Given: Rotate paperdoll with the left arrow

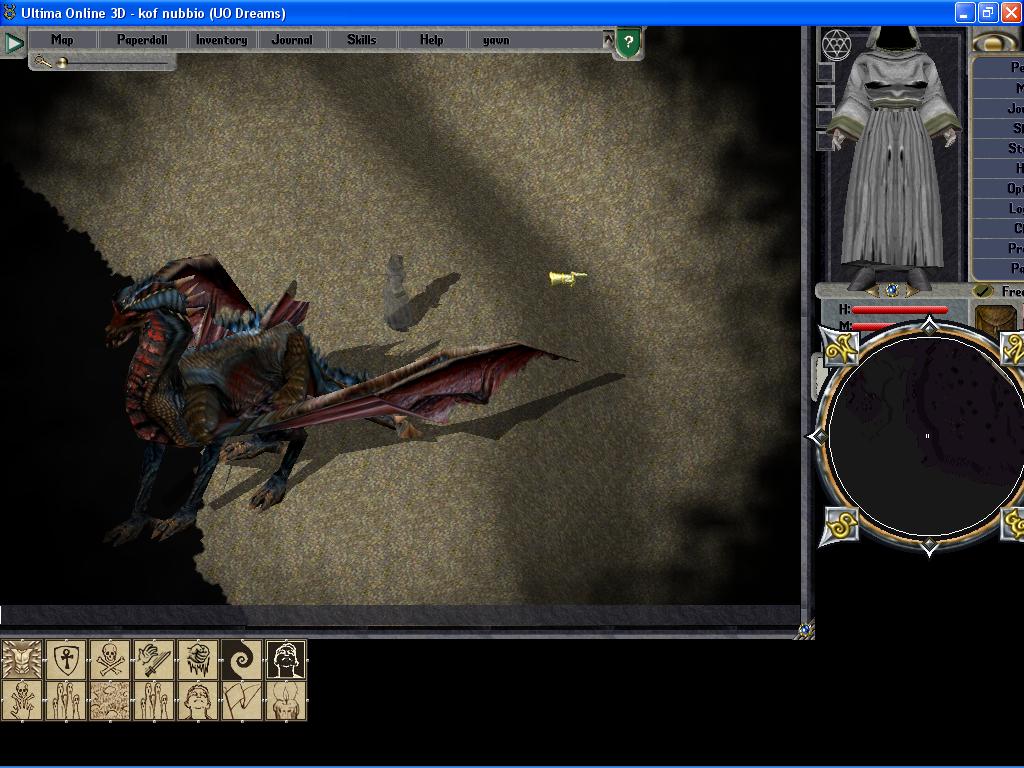Looking at the screenshot, I should [x=872, y=290].
